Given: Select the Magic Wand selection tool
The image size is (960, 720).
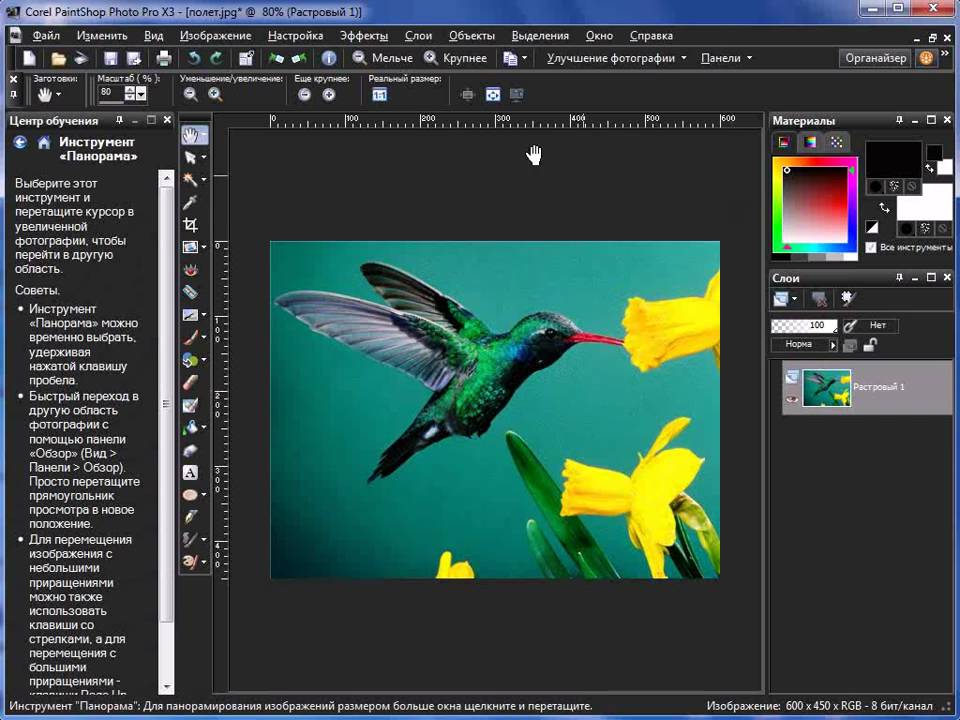Looking at the screenshot, I should [190, 179].
